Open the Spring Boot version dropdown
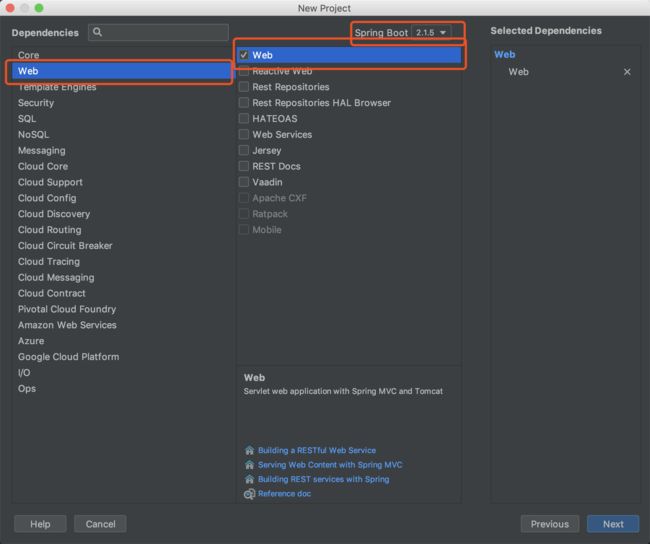Image resolution: width=650 pixels, height=544 pixels. [x=431, y=32]
